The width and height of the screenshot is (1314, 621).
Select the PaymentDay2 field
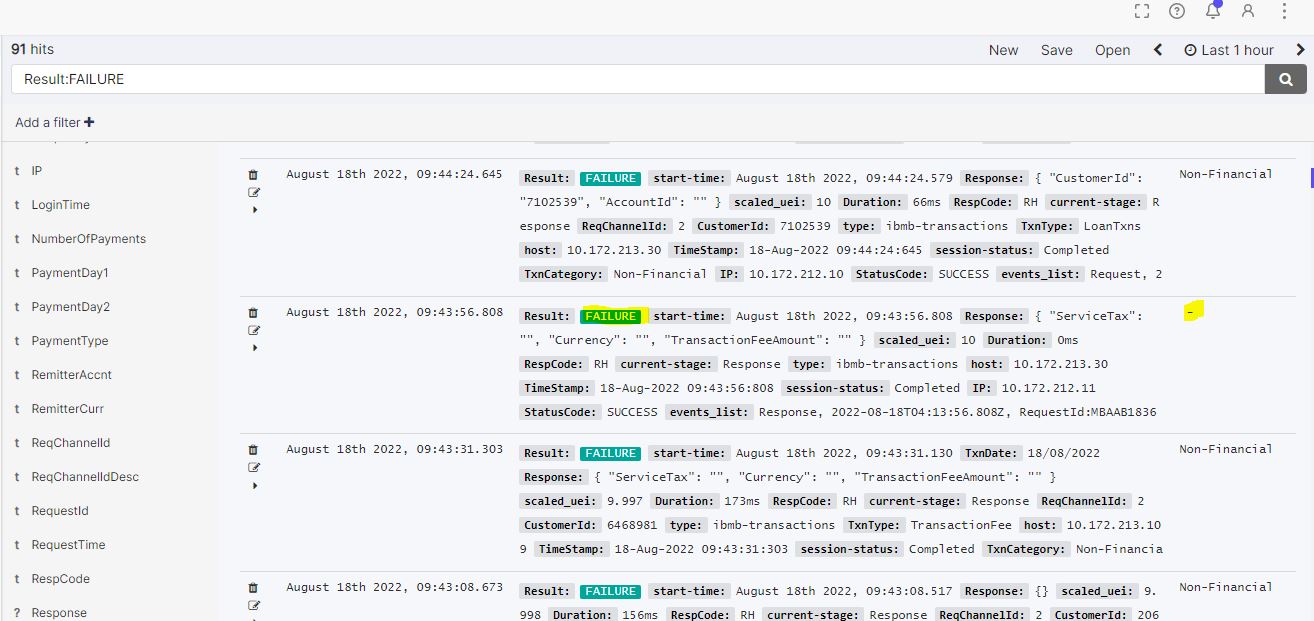70,307
